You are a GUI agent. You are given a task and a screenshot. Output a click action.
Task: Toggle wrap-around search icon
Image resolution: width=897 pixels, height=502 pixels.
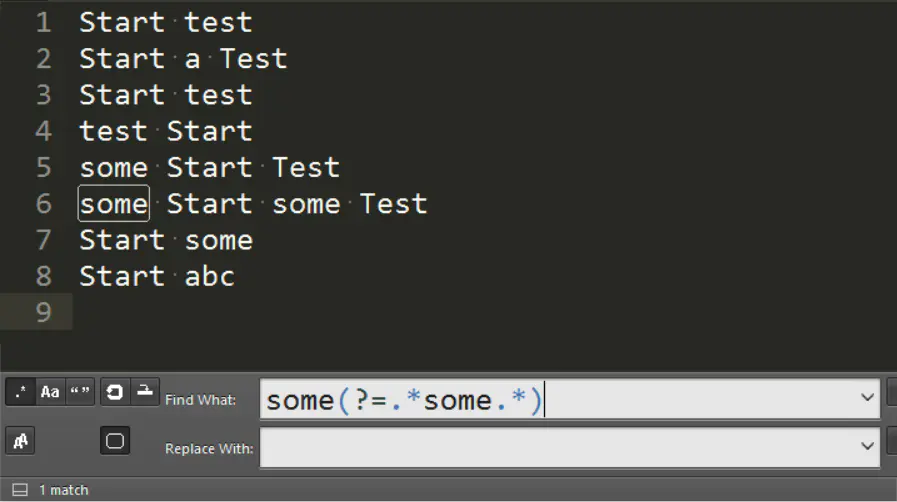pyautogui.click(x=114, y=392)
